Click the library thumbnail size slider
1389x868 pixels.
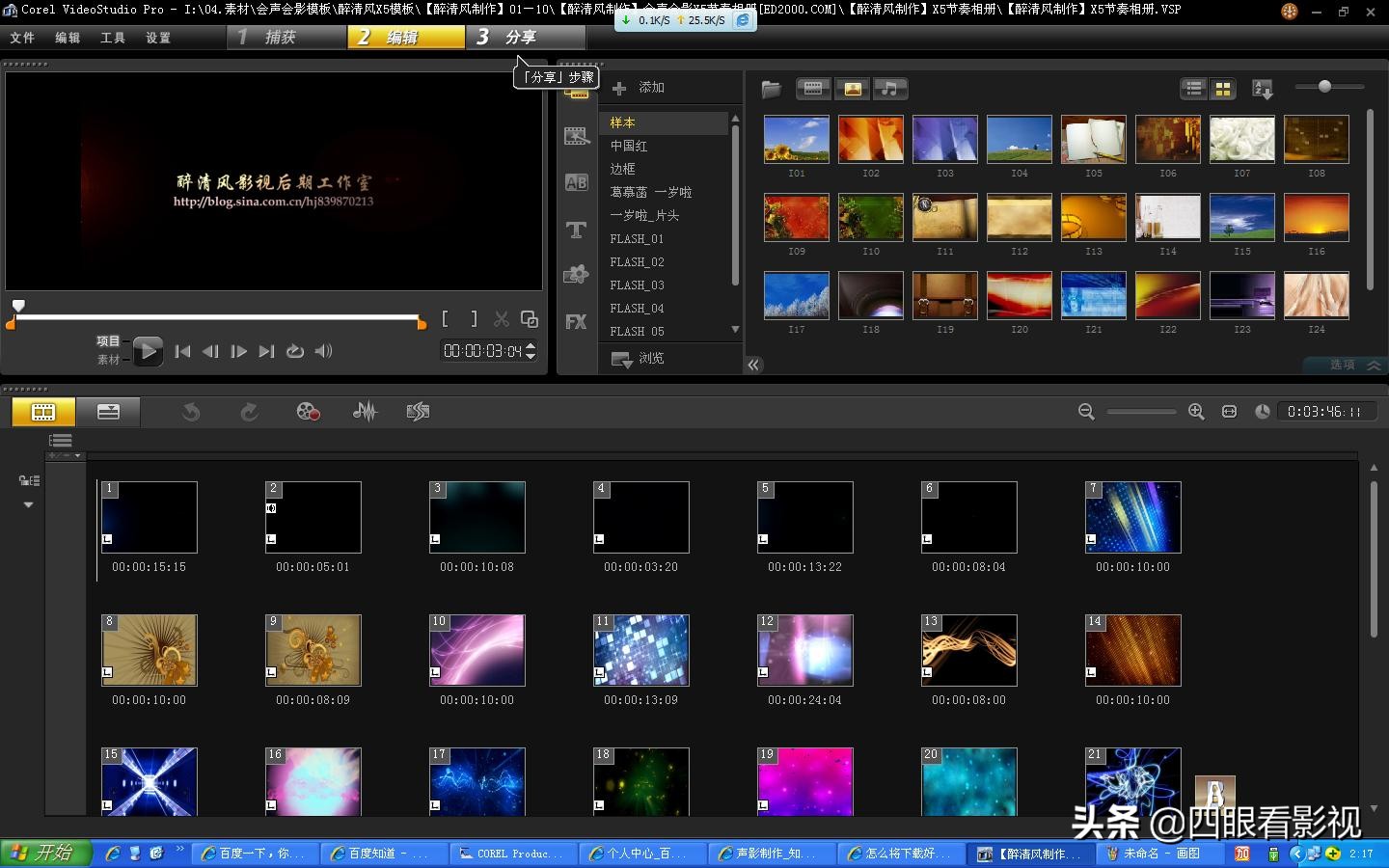1324,87
